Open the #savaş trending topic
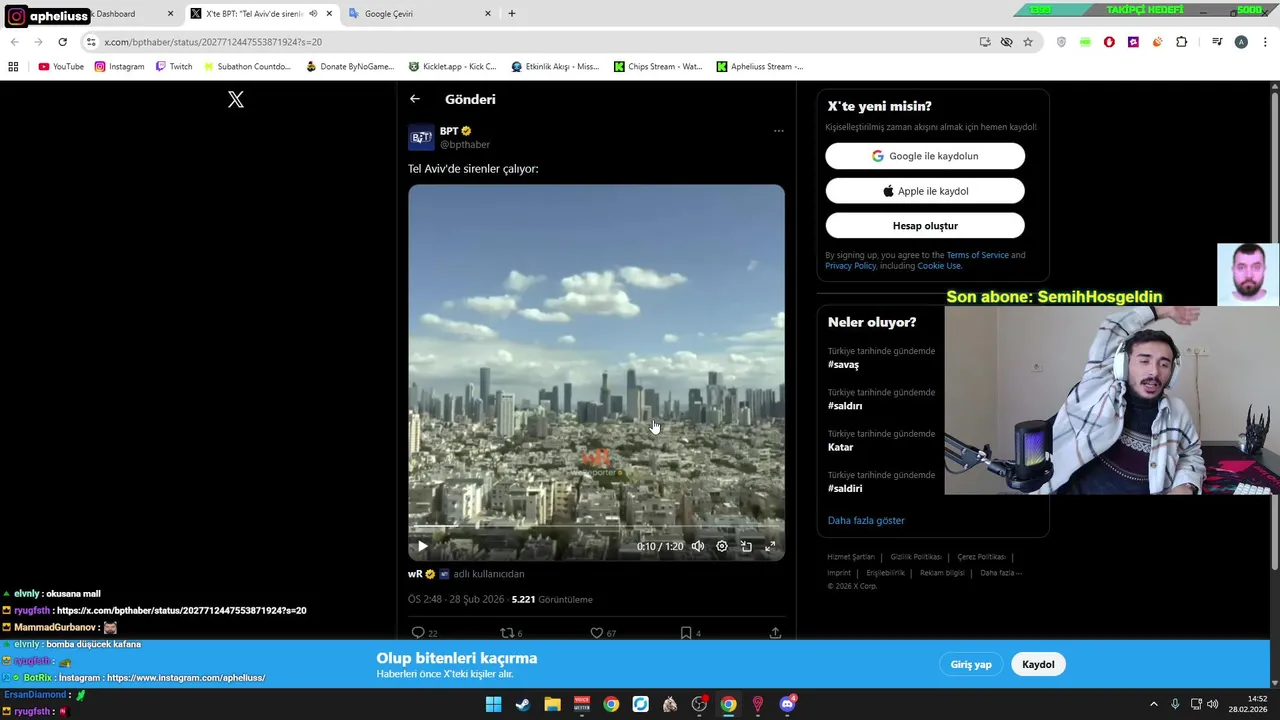The image size is (1280, 720). coord(843,365)
